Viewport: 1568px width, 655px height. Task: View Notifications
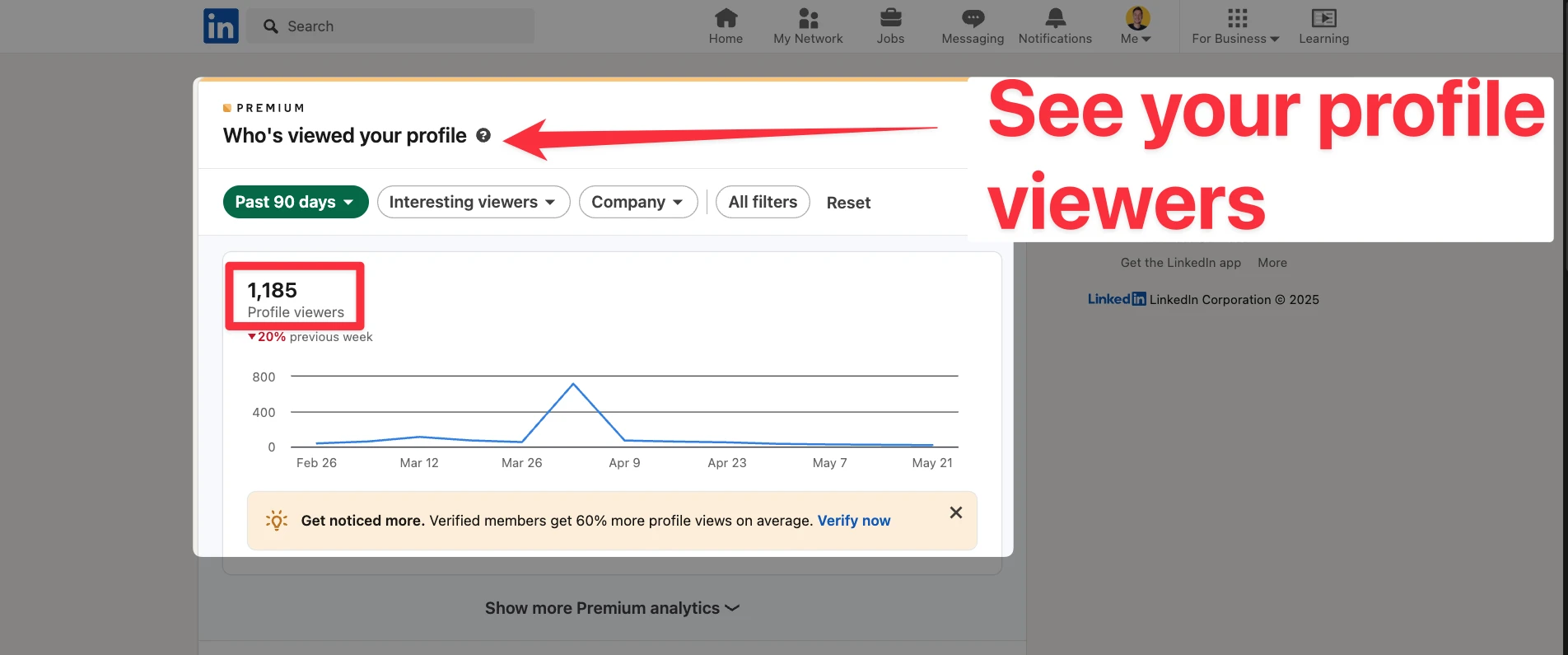pos(1055,26)
